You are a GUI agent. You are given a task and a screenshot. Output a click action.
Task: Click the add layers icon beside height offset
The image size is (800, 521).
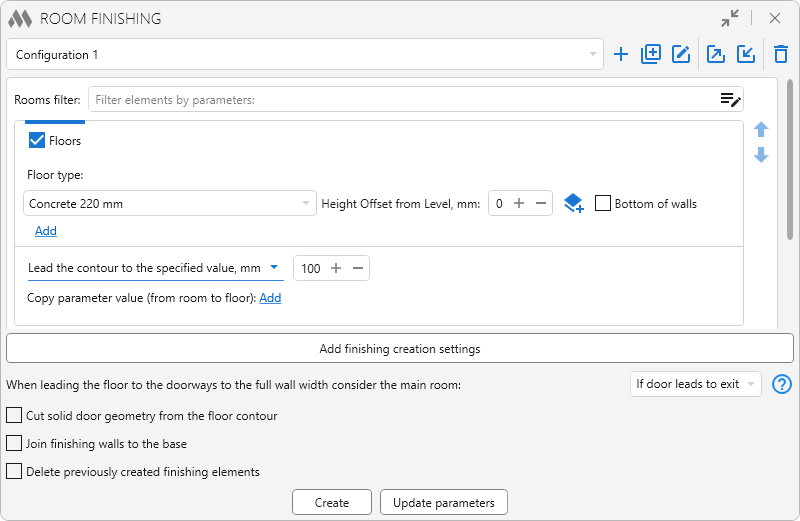[x=573, y=204]
